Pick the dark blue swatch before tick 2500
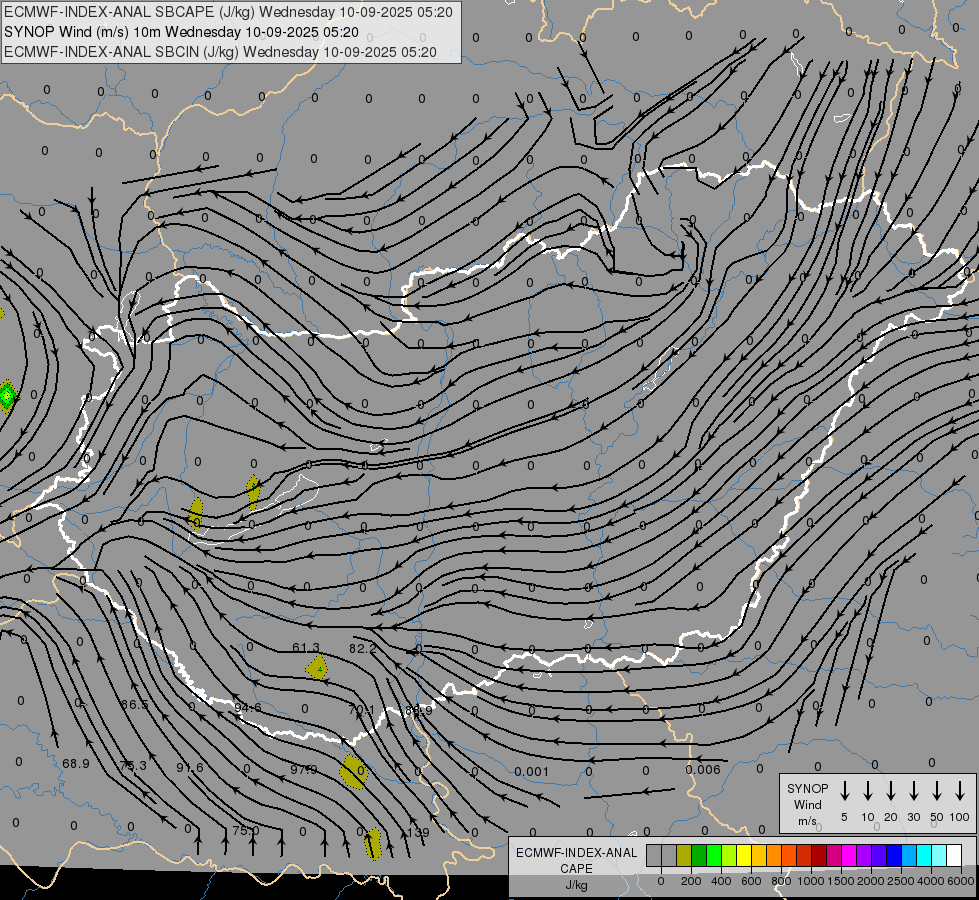 pyautogui.click(x=893, y=856)
